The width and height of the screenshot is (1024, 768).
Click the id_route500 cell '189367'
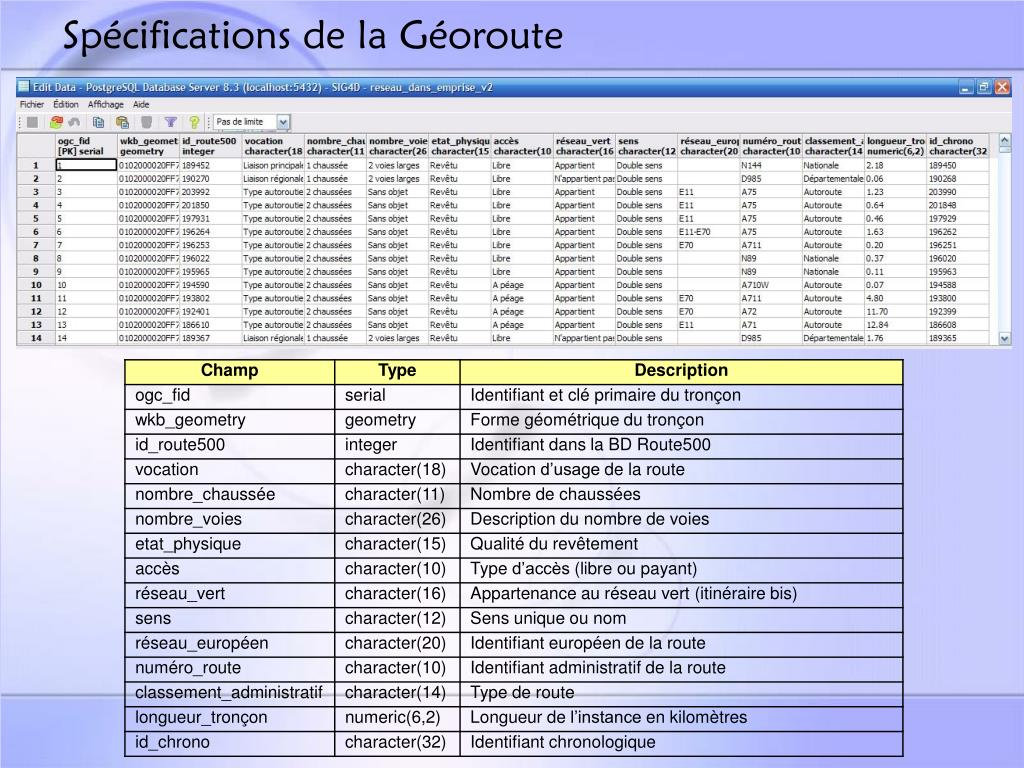(210, 338)
